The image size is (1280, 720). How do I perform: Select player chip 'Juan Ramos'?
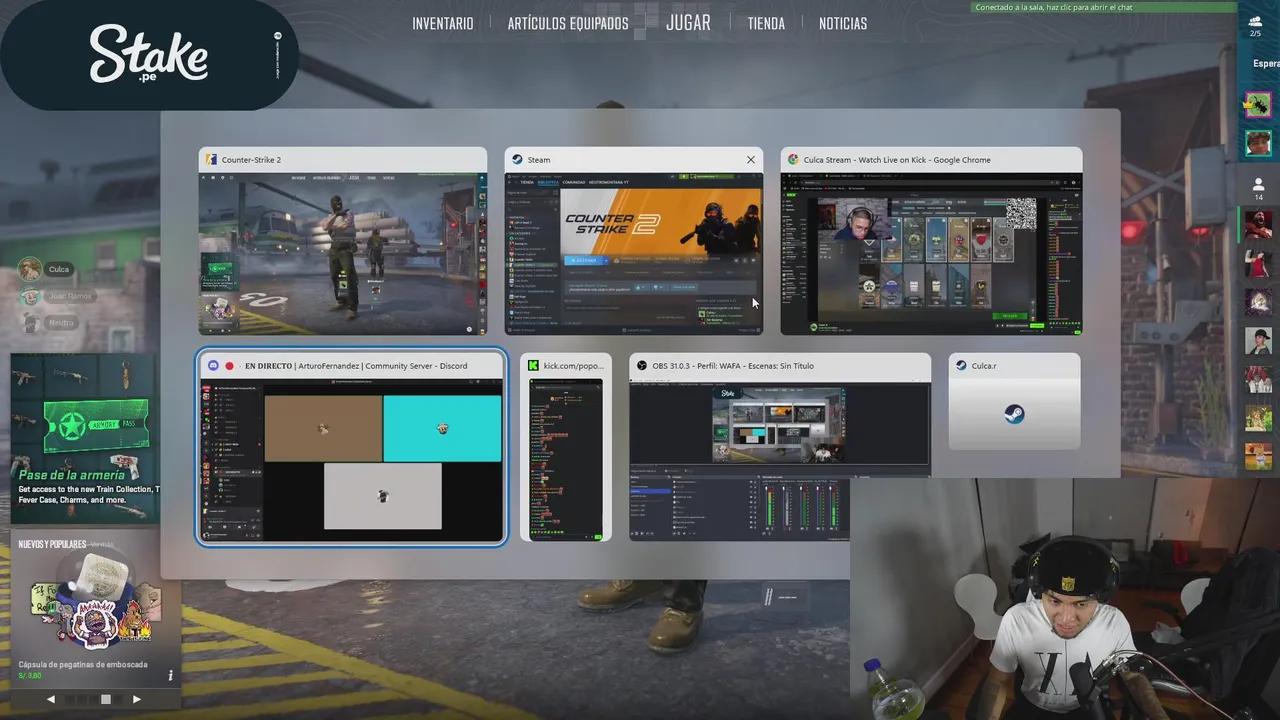57,296
